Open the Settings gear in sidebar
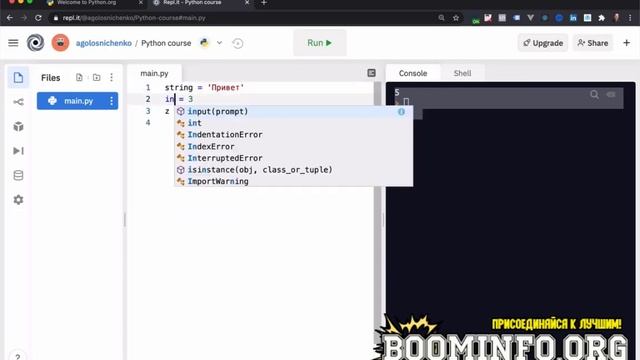Viewport: 640px width, 360px height. 18,200
